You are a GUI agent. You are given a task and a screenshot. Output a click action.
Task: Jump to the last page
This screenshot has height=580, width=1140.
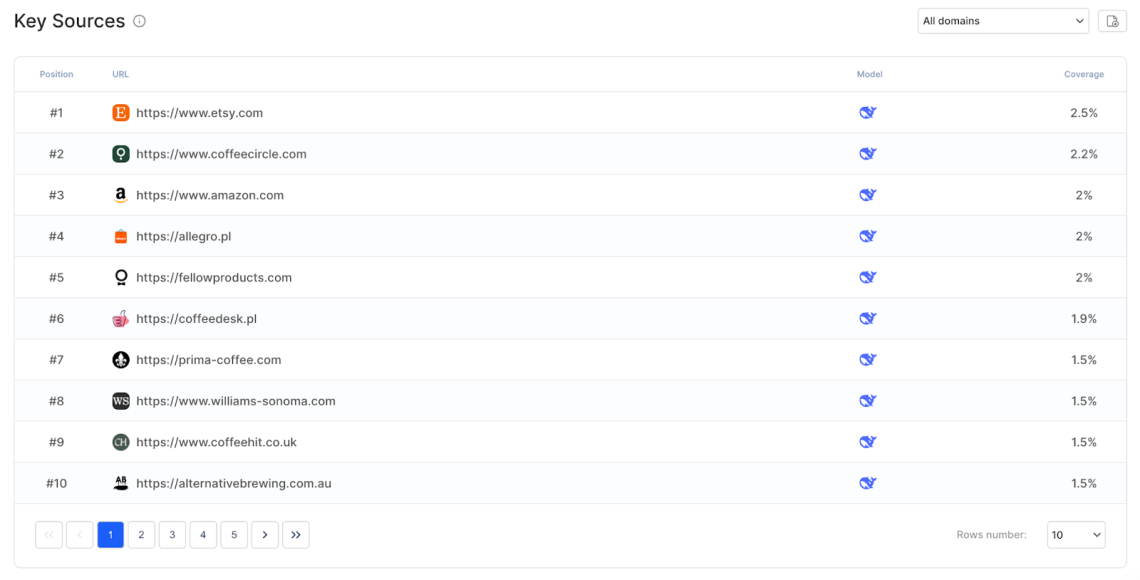[x=296, y=534]
